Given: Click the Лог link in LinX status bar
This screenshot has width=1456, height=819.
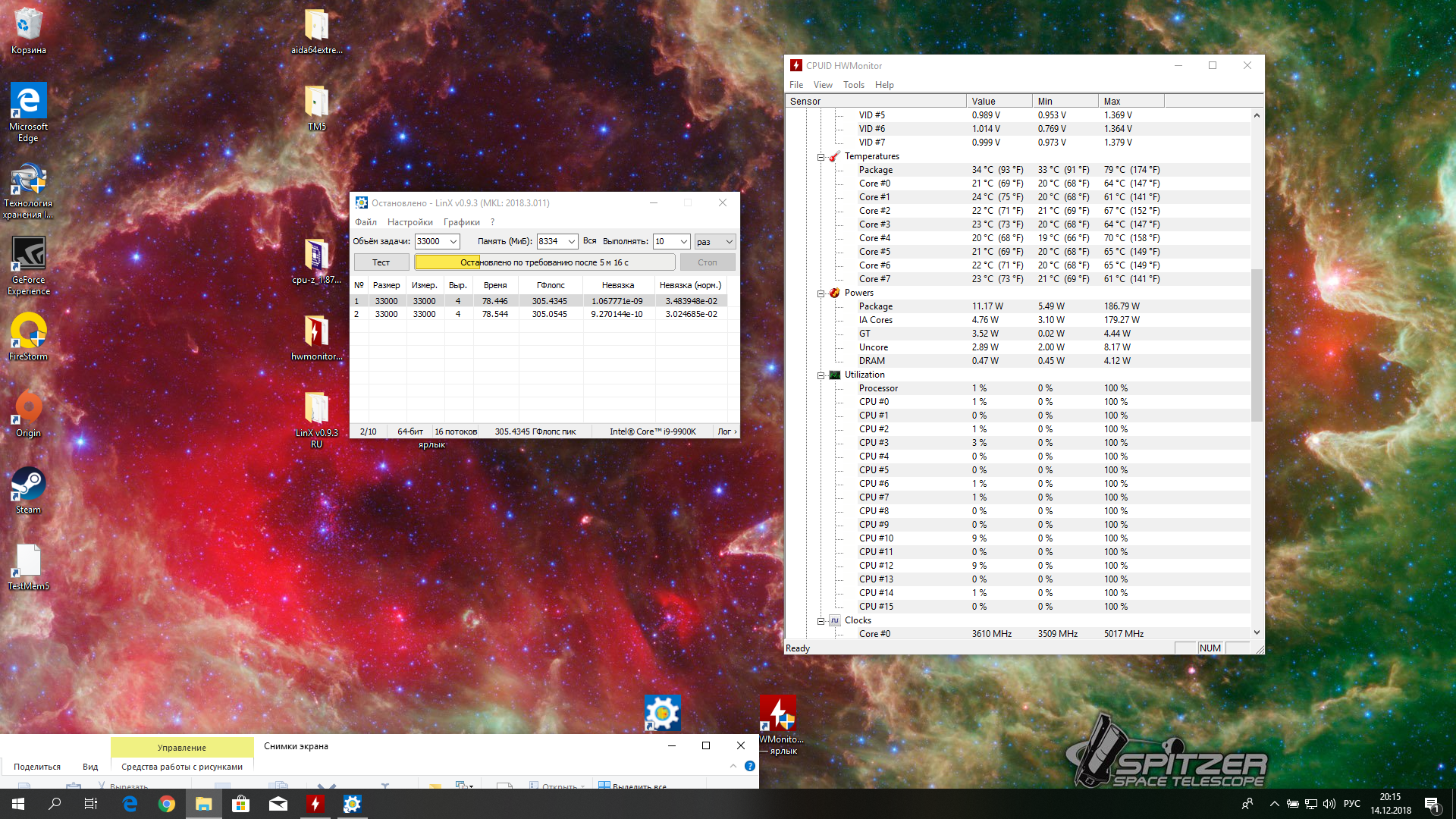Looking at the screenshot, I should [726, 431].
